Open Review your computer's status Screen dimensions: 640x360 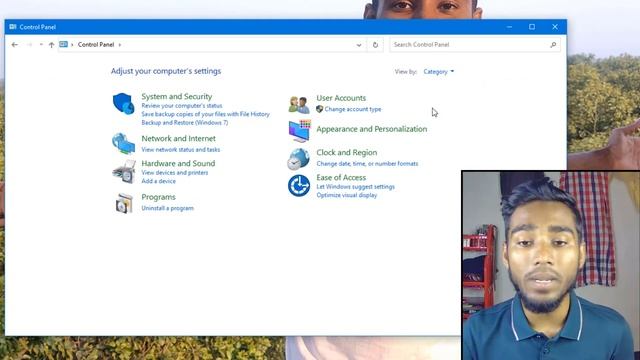(x=182, y=106)
